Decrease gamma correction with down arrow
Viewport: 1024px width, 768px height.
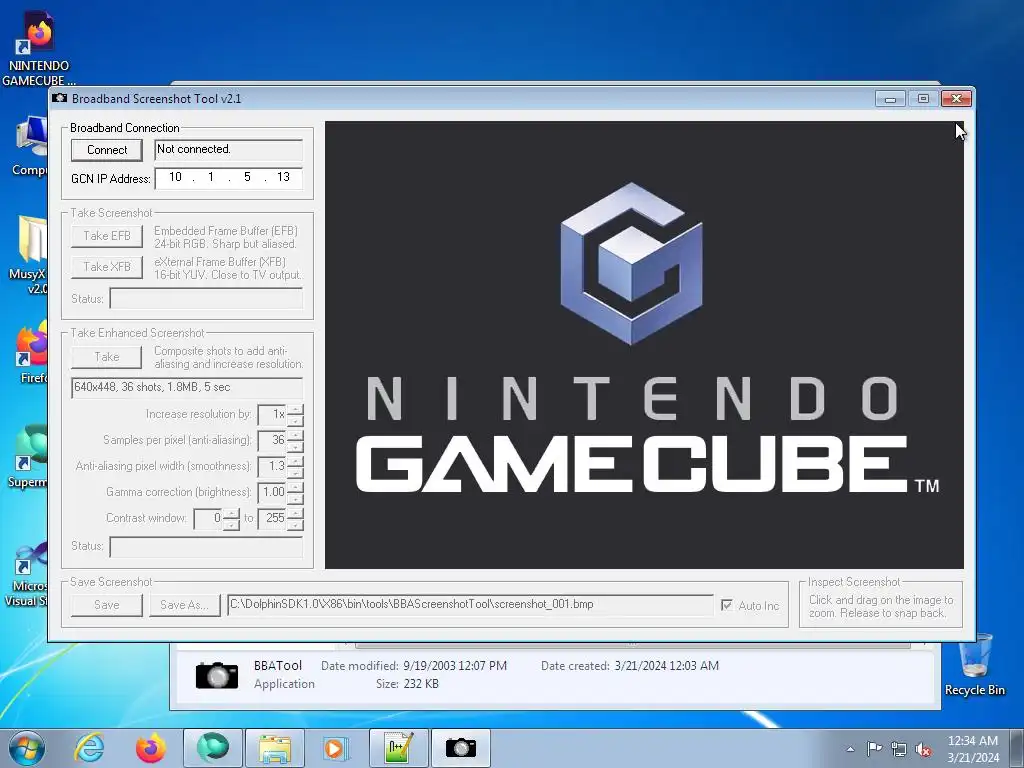[x=295, y=498]
